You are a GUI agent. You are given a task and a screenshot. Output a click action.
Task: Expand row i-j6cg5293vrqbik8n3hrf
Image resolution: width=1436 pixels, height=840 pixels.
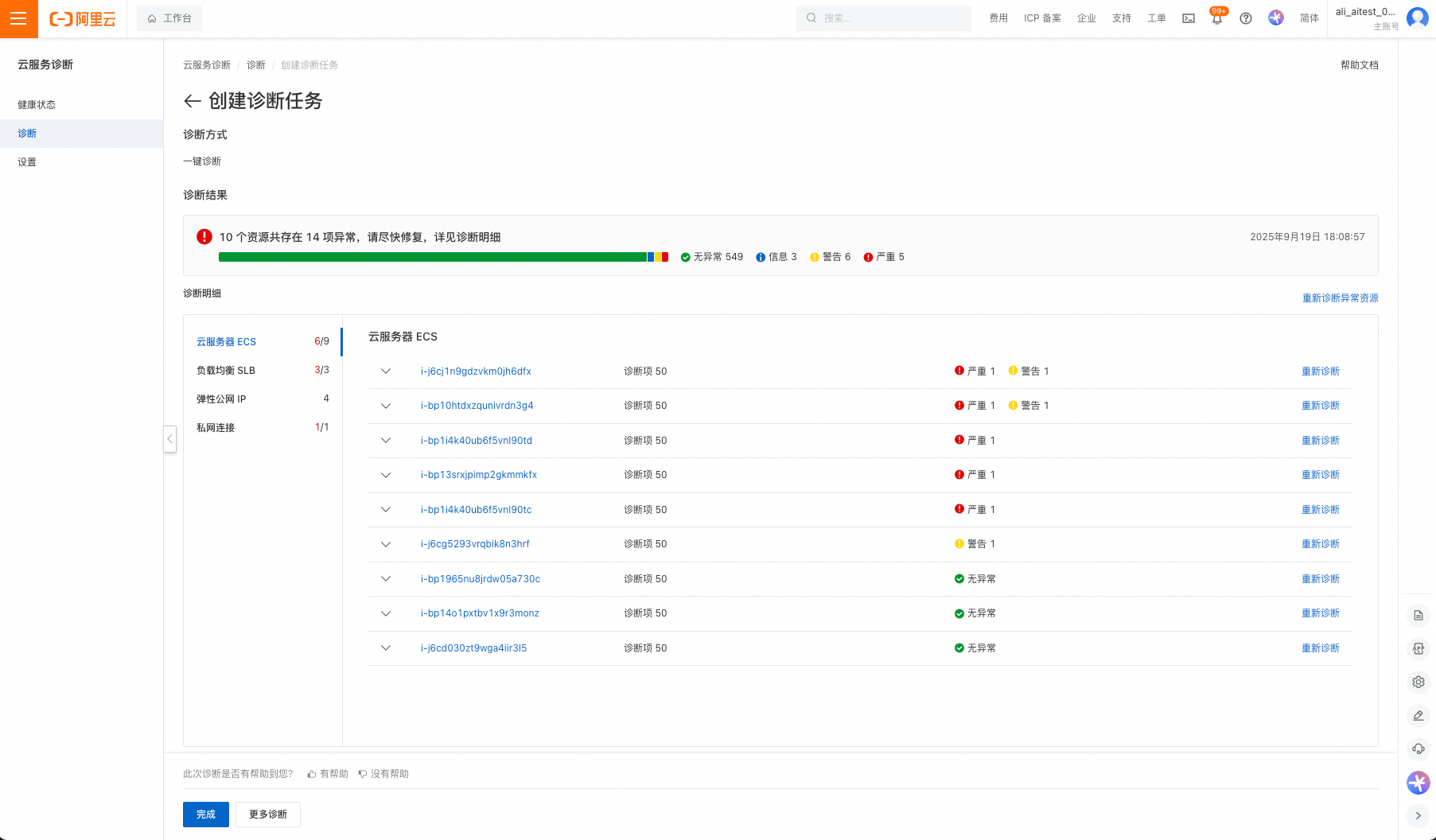386,544
